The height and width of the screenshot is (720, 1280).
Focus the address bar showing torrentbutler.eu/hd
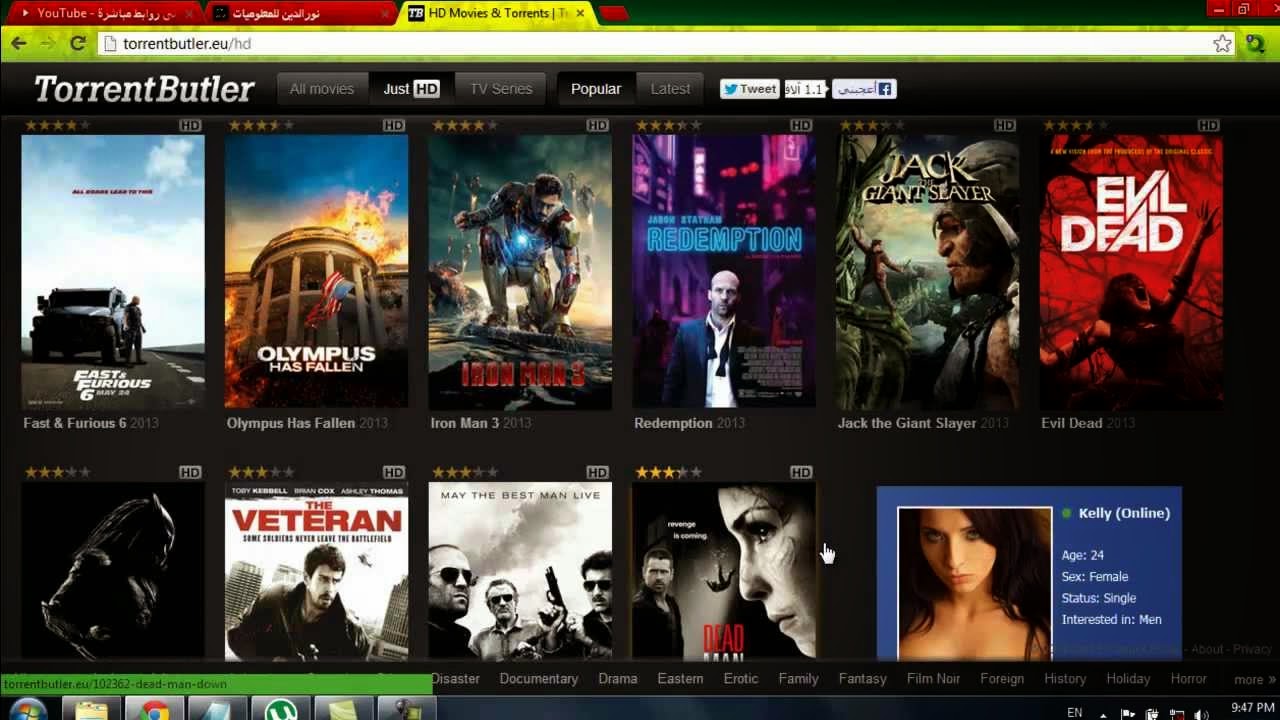tap(667, 43)
